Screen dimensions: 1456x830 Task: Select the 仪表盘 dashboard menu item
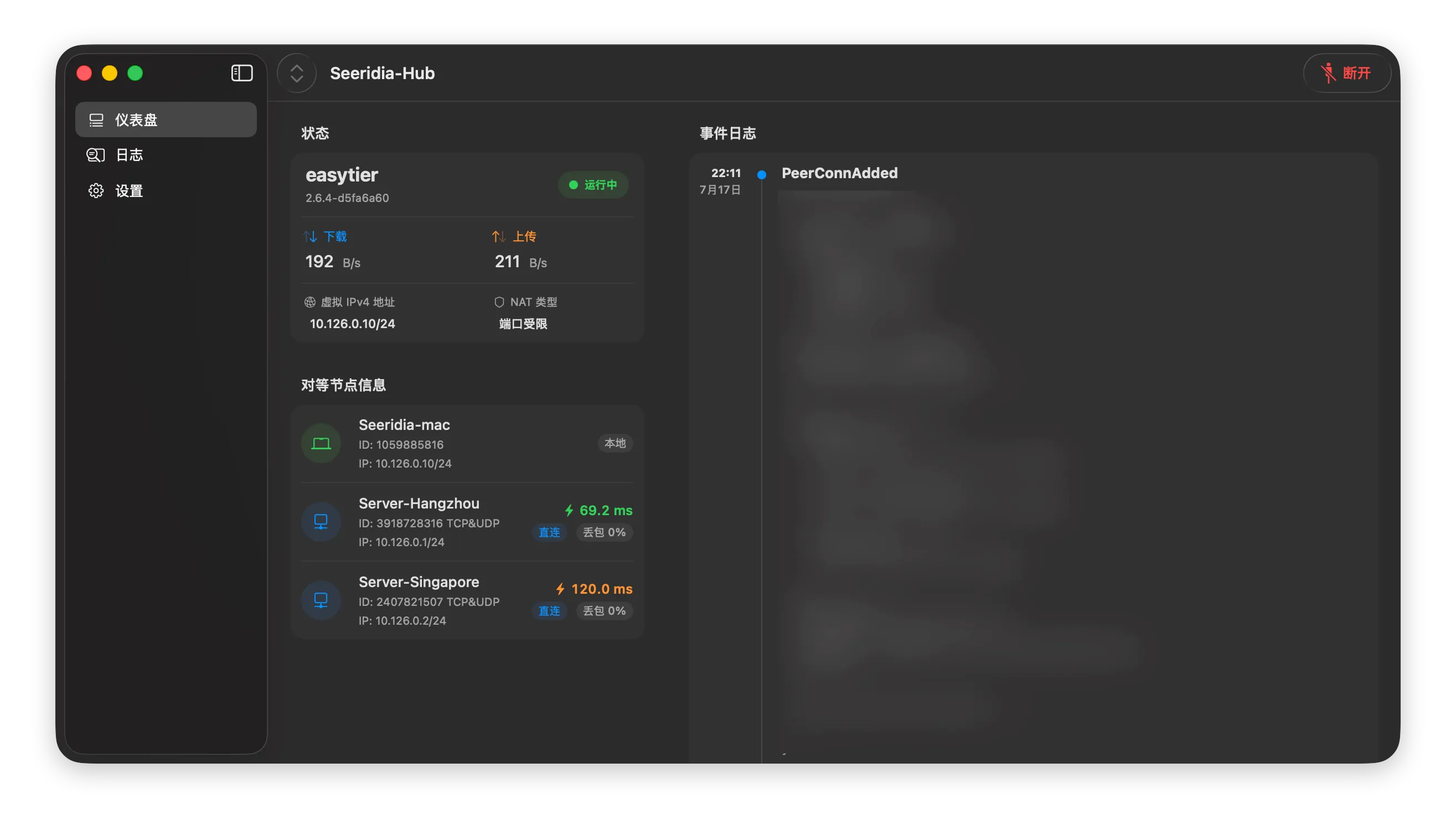(166, 120)
